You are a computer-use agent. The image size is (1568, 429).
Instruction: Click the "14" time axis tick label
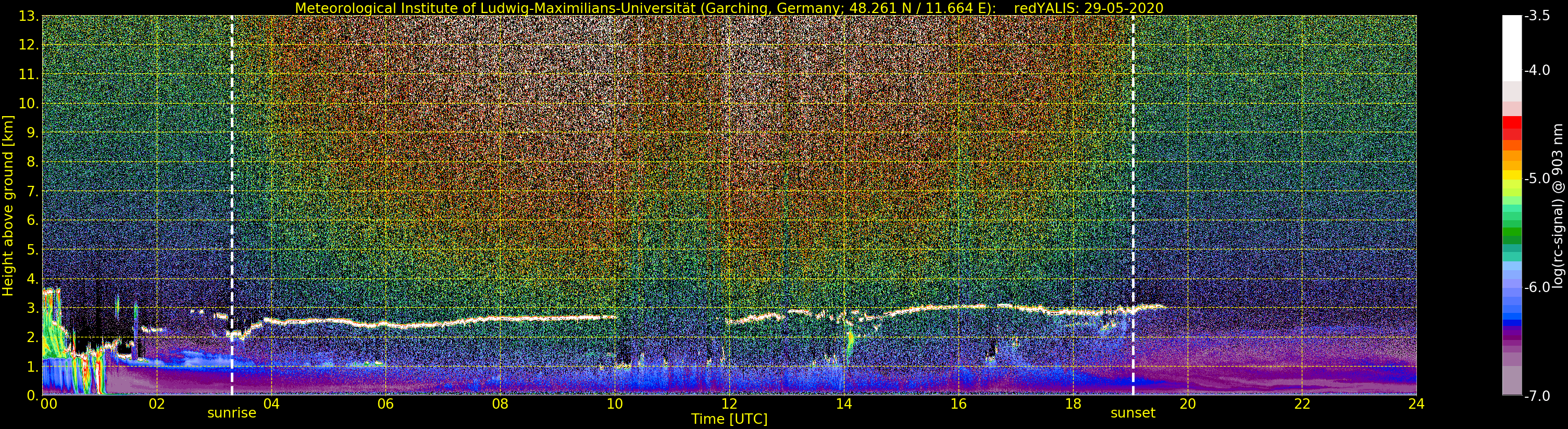pyautogui.click(x=844, y=403)
